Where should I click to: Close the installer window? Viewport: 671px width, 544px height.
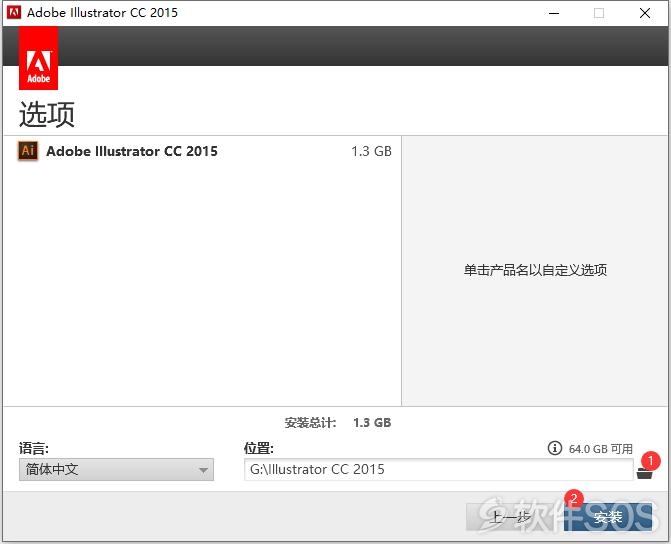(x=645, y=13)
